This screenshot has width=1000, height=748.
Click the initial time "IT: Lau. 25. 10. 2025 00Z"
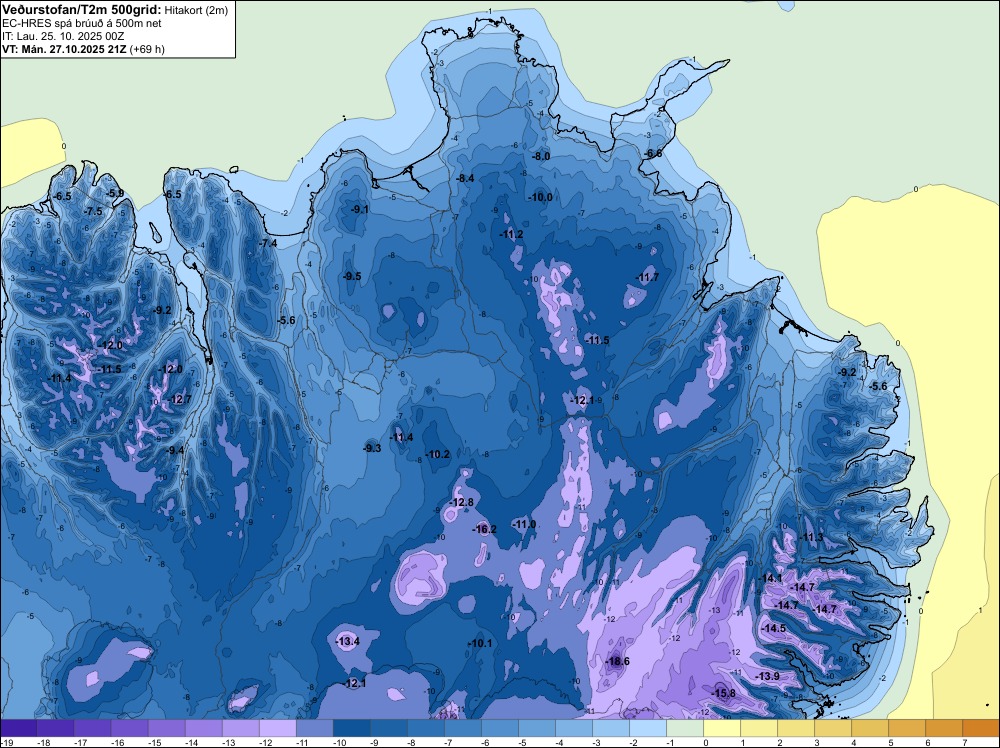tap(63, 36)
